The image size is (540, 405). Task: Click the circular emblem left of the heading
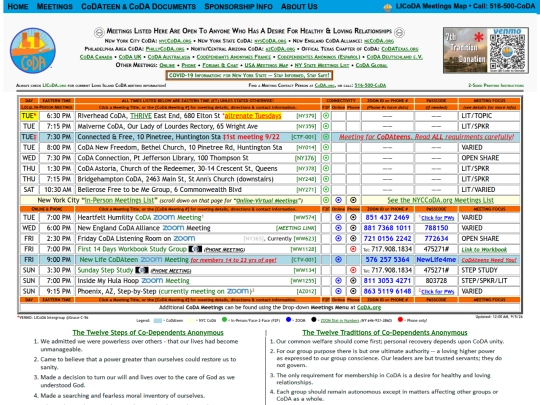click(99, 32)
